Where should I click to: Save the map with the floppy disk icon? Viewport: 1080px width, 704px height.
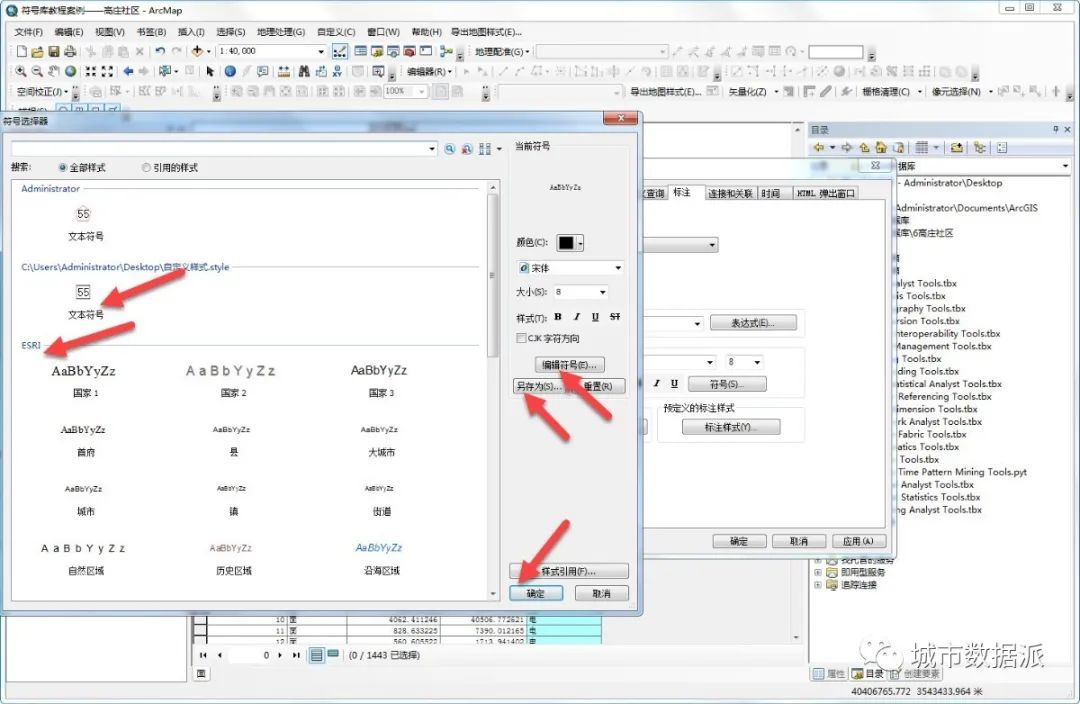(x=54, y=51)
